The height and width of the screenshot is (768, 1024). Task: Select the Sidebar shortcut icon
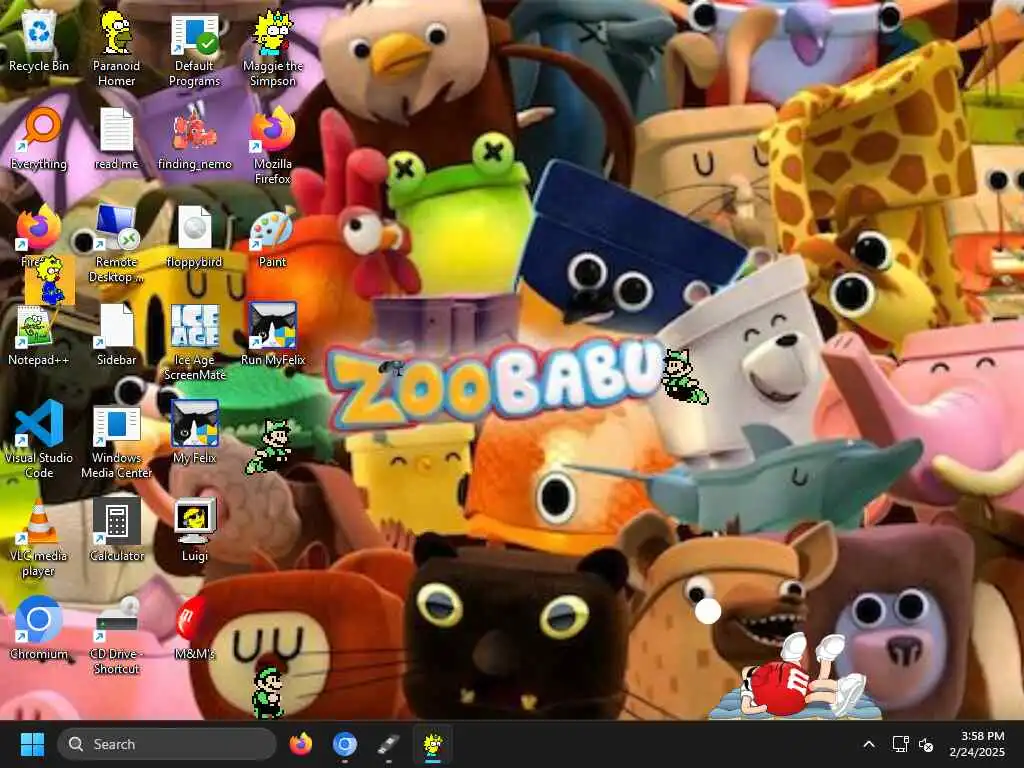(116, 334)
